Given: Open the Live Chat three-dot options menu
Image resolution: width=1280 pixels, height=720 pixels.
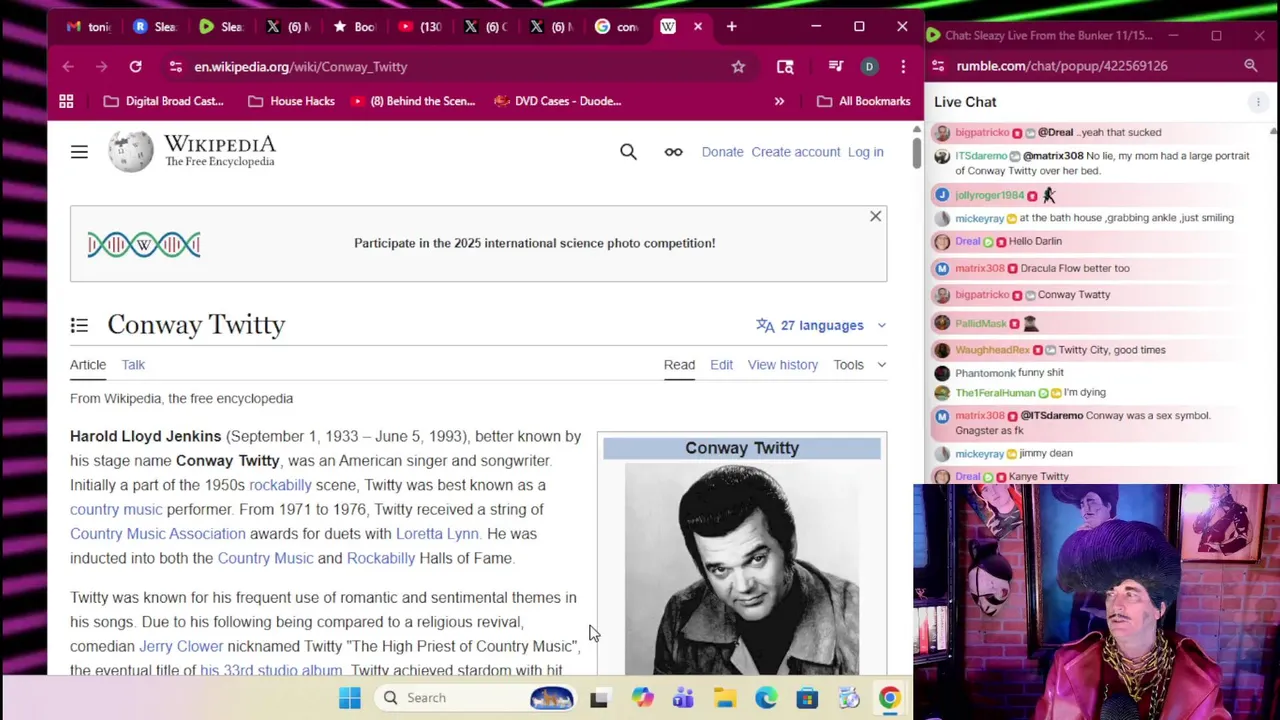Looking at the screenshot, I should pos(1258,102).
